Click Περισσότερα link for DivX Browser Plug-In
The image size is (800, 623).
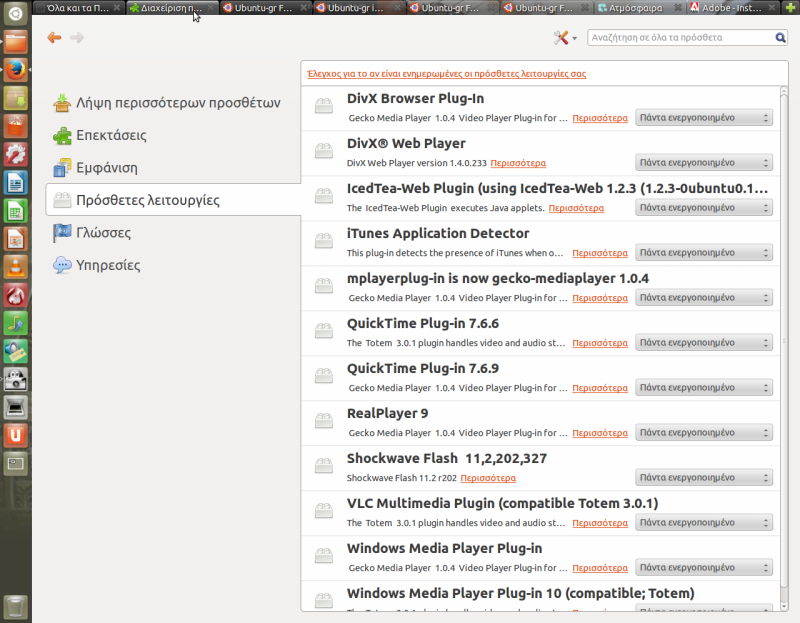(x=600, y=118)
